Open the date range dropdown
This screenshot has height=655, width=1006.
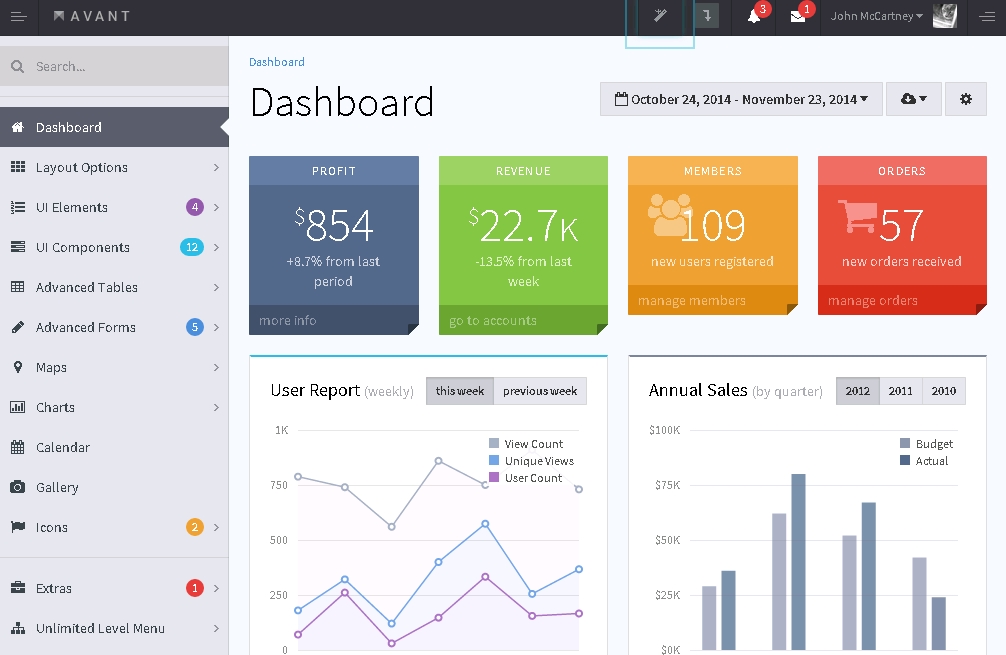tap(741, 99)
